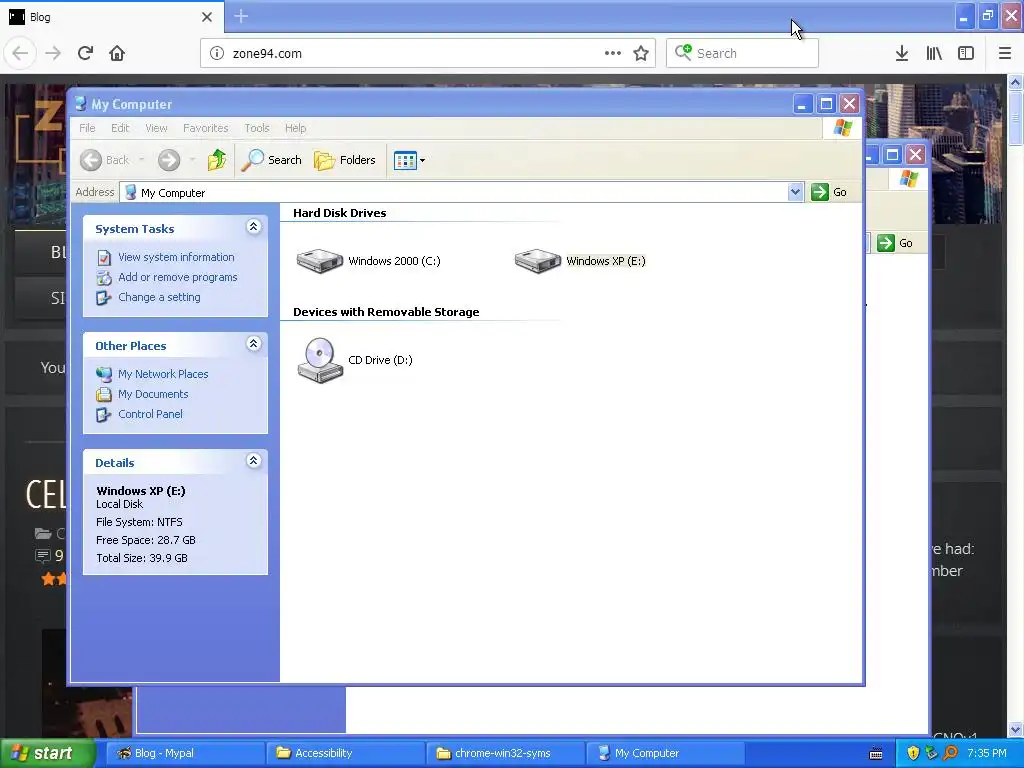The image size is (1024, 768).
Task: Open the browser Library icon
Action: [934, 53]
